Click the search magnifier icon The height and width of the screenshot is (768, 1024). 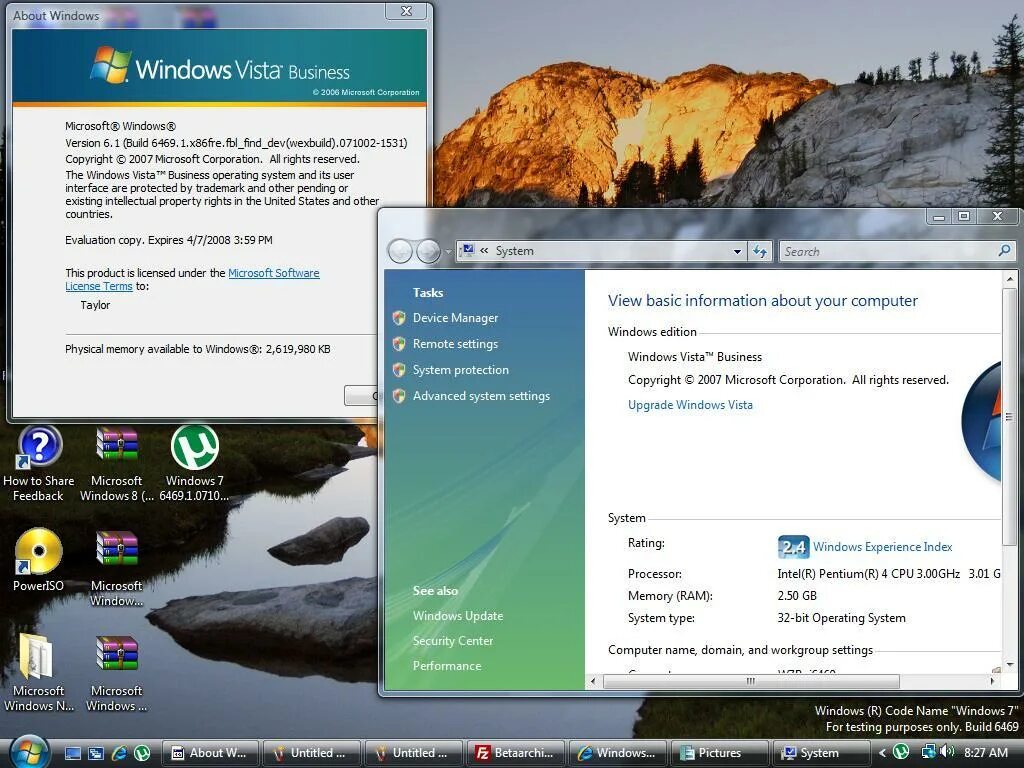click(x=1004, y=250)
